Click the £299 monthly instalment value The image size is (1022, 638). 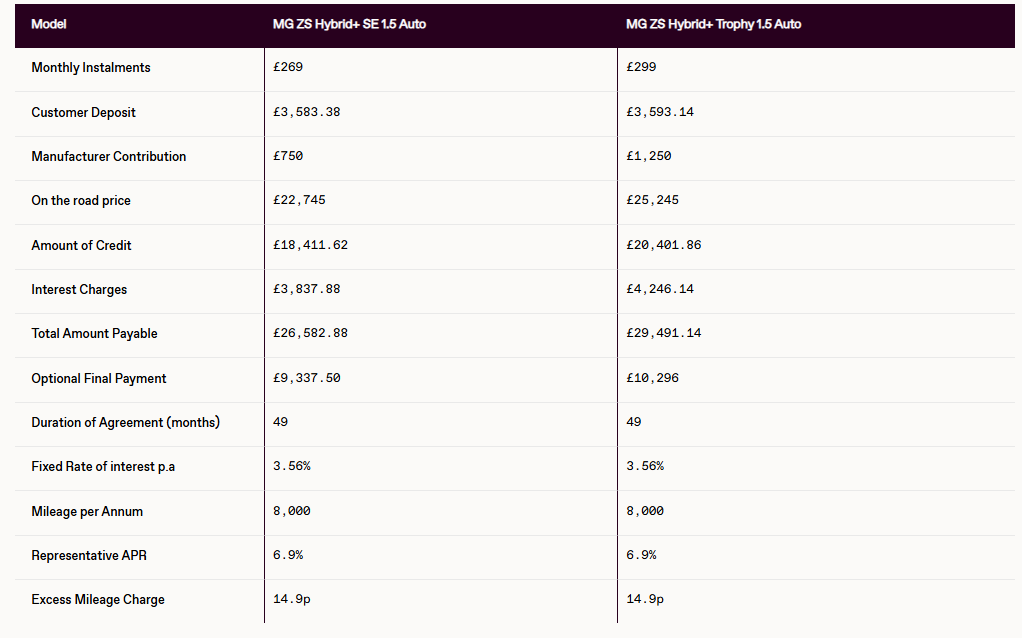pyautogui.click(x=641, y=68)
